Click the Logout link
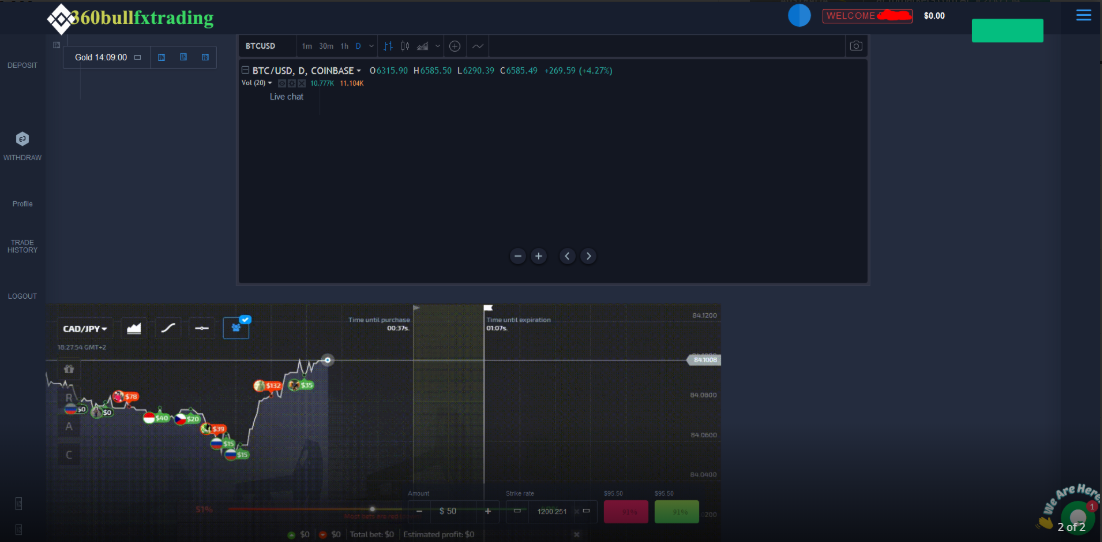The width and height of the screenshot is (1102, 542). [22, 296]
